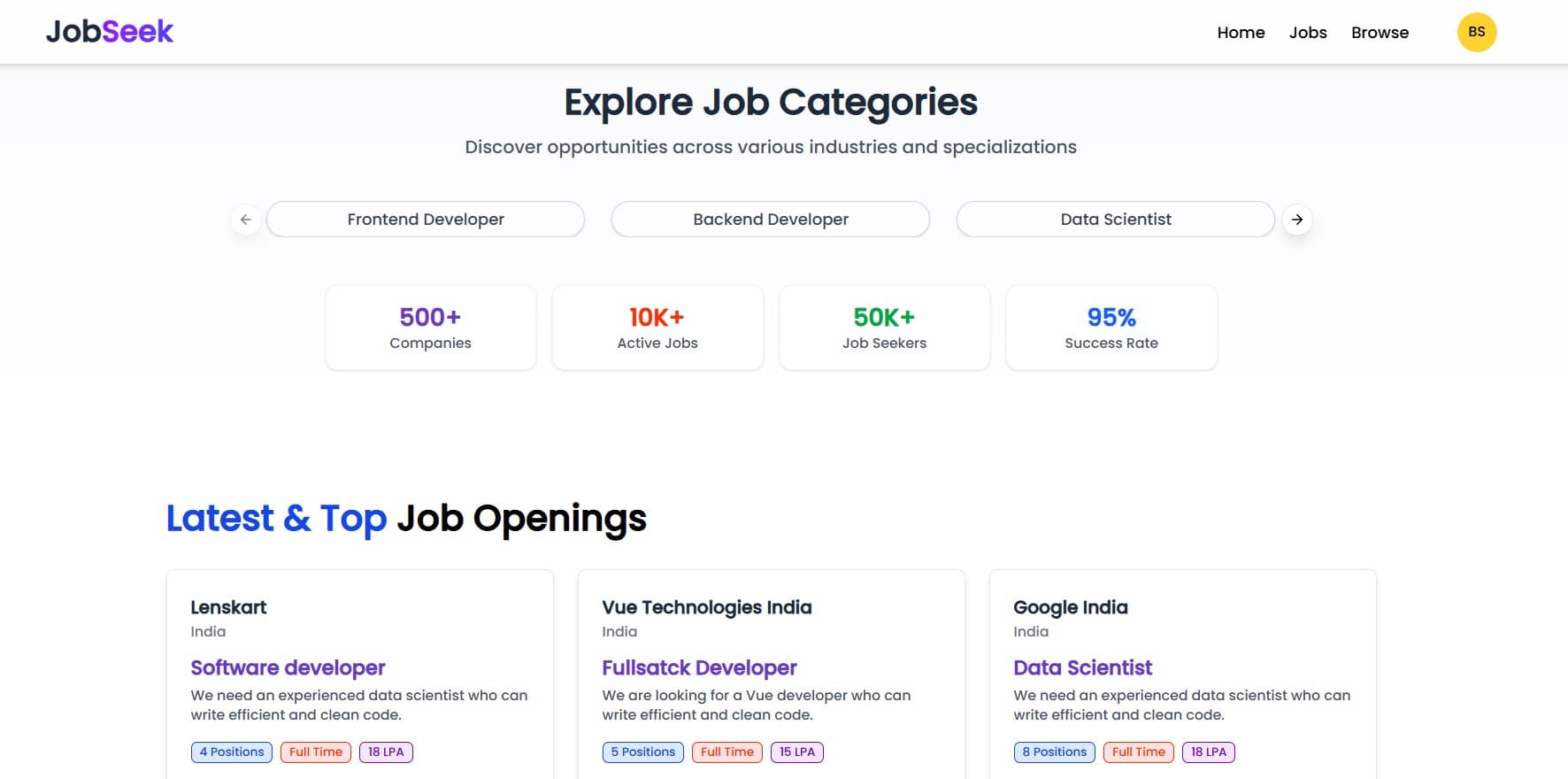The height and width of the screenshot is (779, 1568).
Task: Click the 10K+ Active Jobs card
Action: pyautogui.click(x=657, y=328)
